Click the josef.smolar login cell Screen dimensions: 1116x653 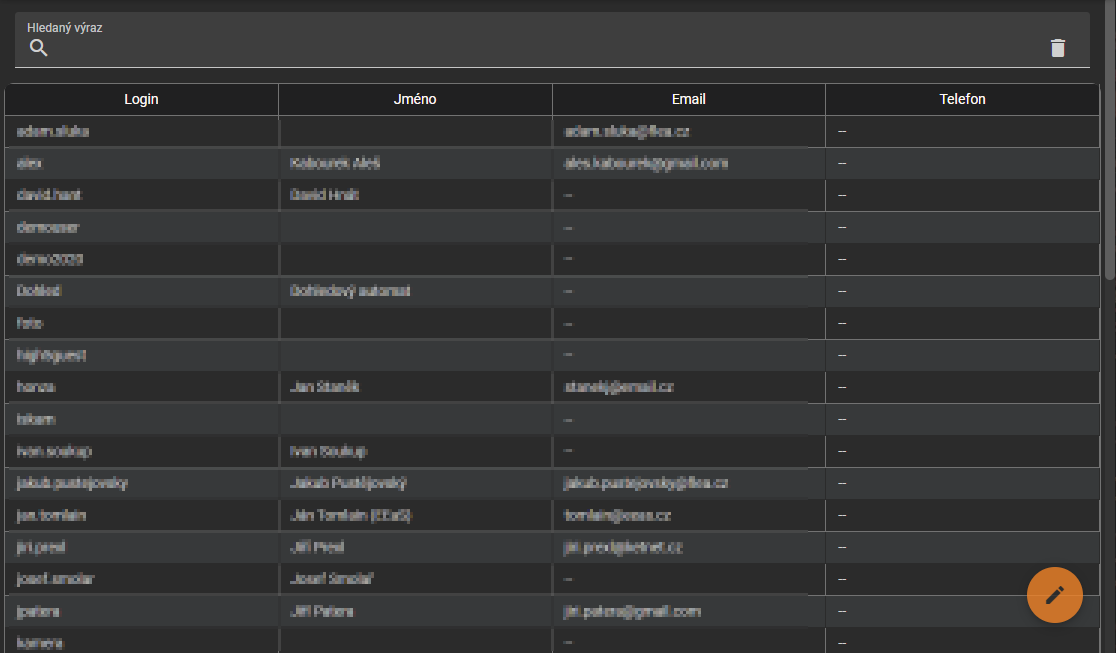point(142,579)
